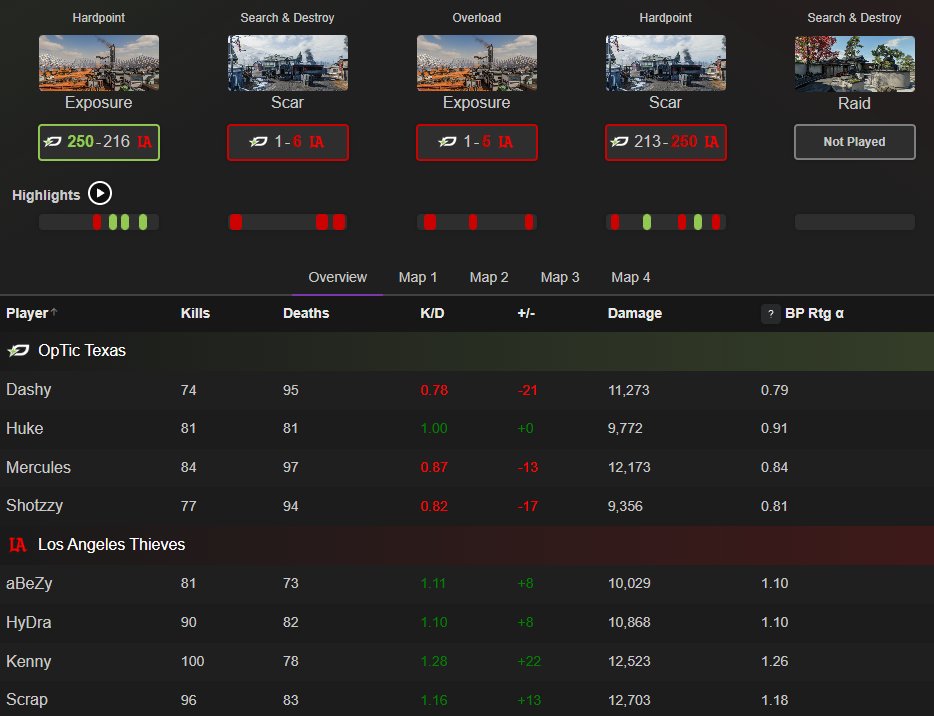Viewport: 934px width, 716px height.
Task: Sort by the +/- column header
Action: tap(526, 313)
